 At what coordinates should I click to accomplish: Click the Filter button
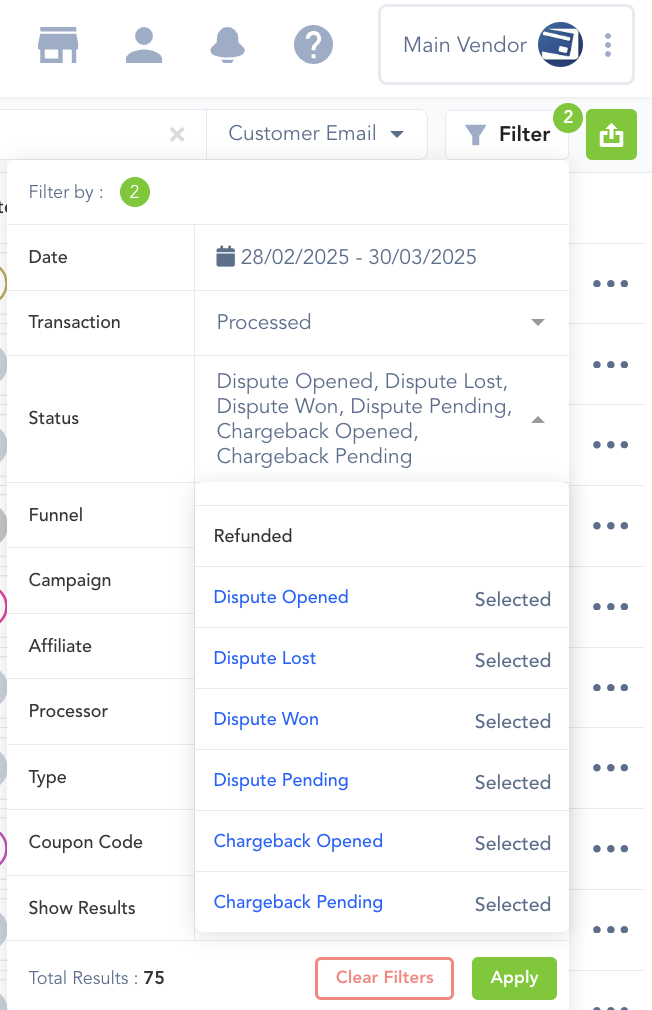(x=508, y=134)
